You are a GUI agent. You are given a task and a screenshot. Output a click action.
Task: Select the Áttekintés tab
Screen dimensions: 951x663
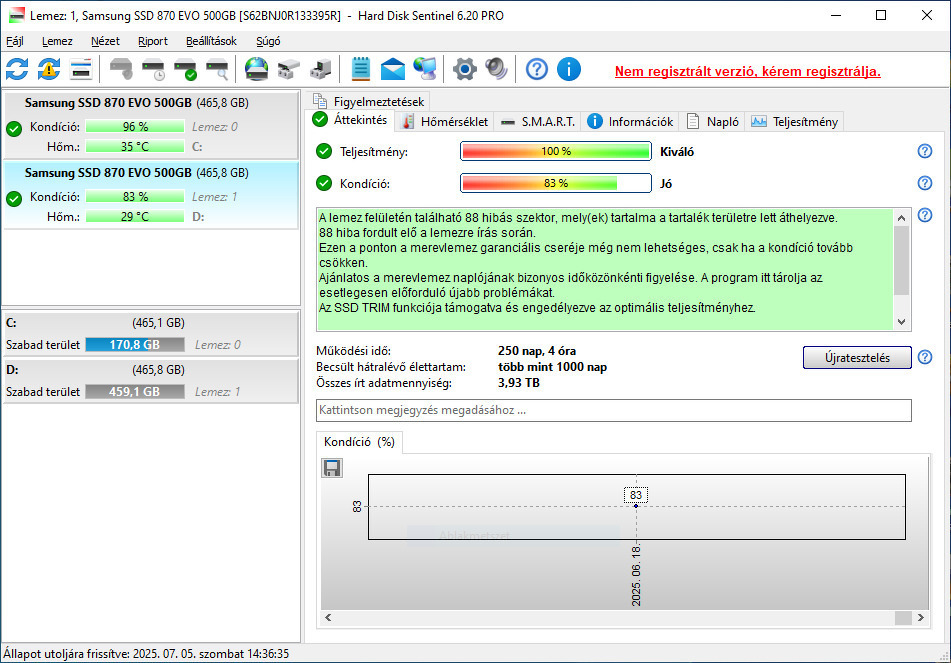(x=351, y=119)
